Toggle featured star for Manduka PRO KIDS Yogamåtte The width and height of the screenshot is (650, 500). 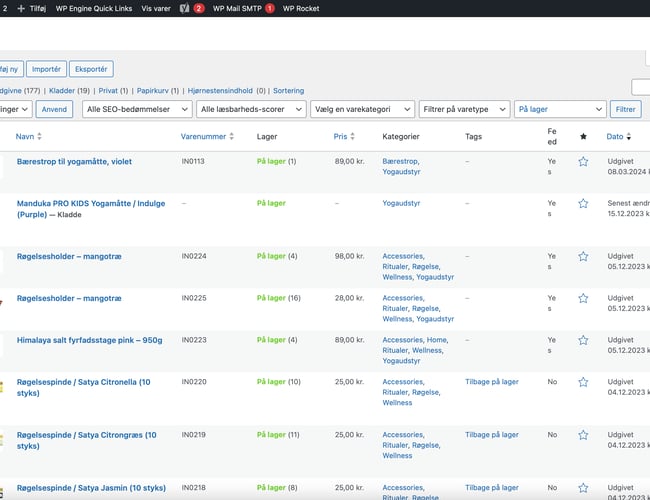pyautogui.click(x=583, y=203)
